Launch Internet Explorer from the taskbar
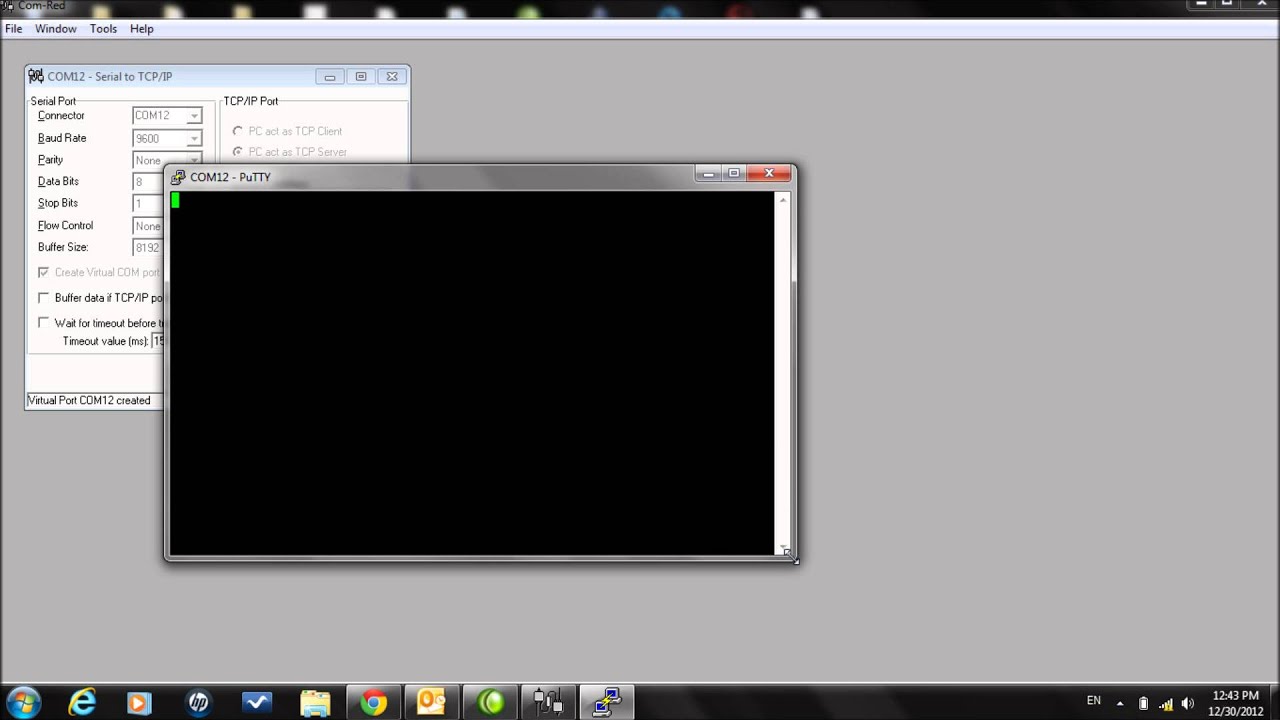The image size is (1280, 720). coord(81,702)
